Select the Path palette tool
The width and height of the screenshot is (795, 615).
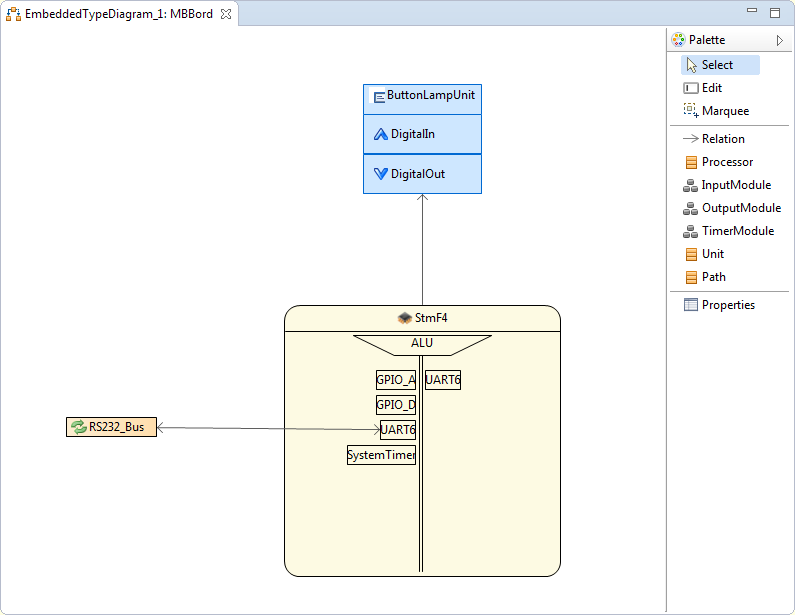(x=713, y=277)
